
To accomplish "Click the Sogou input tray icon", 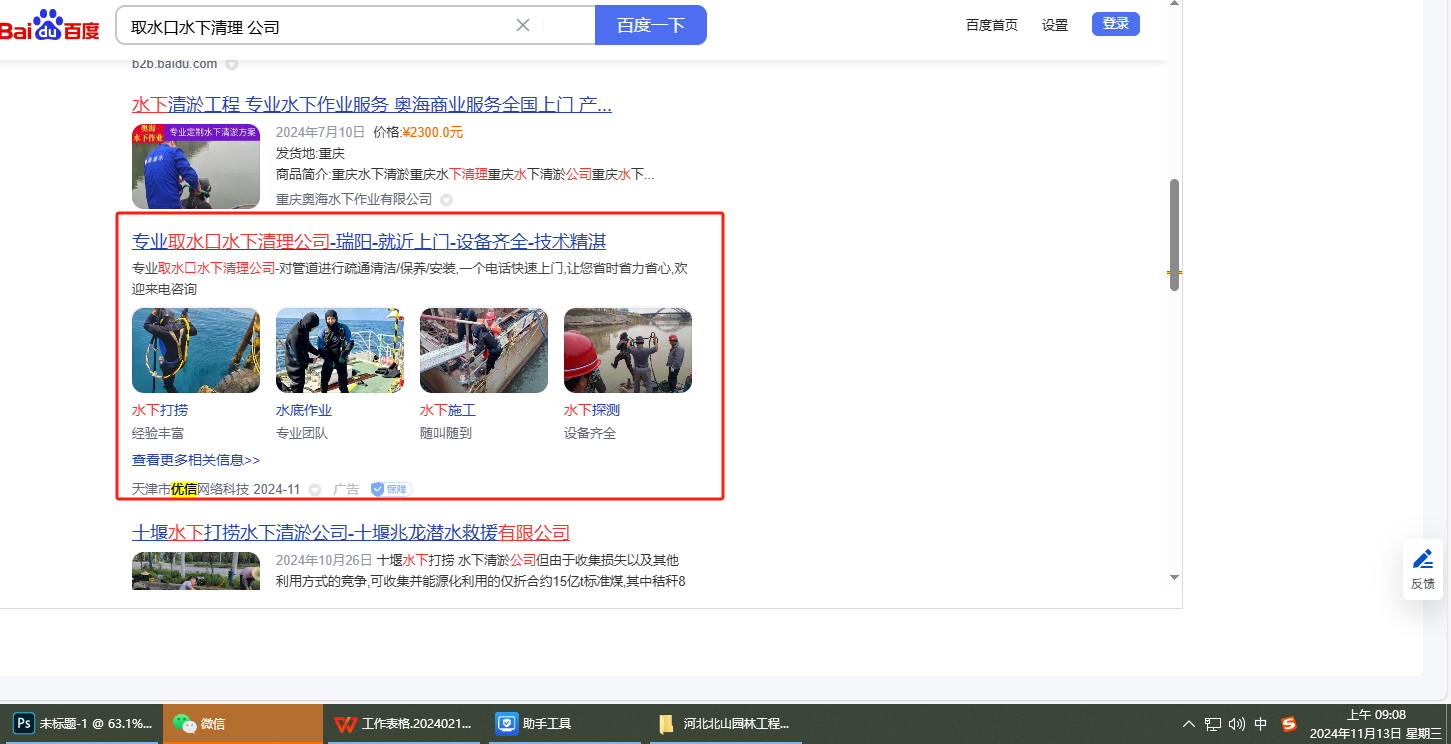I will tap(1289, 724).
